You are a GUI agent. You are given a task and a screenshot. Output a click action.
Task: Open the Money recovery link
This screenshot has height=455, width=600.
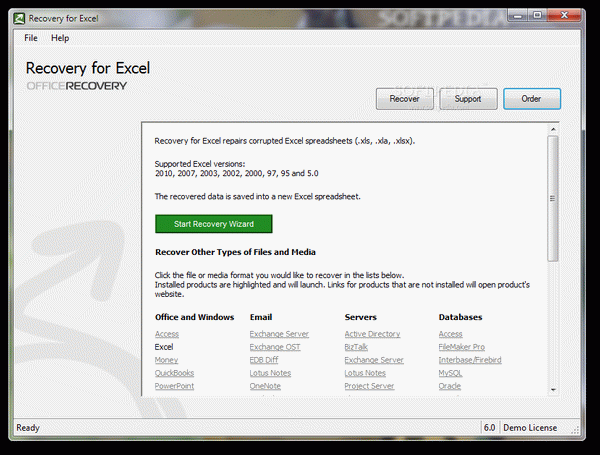click(166, 360)
